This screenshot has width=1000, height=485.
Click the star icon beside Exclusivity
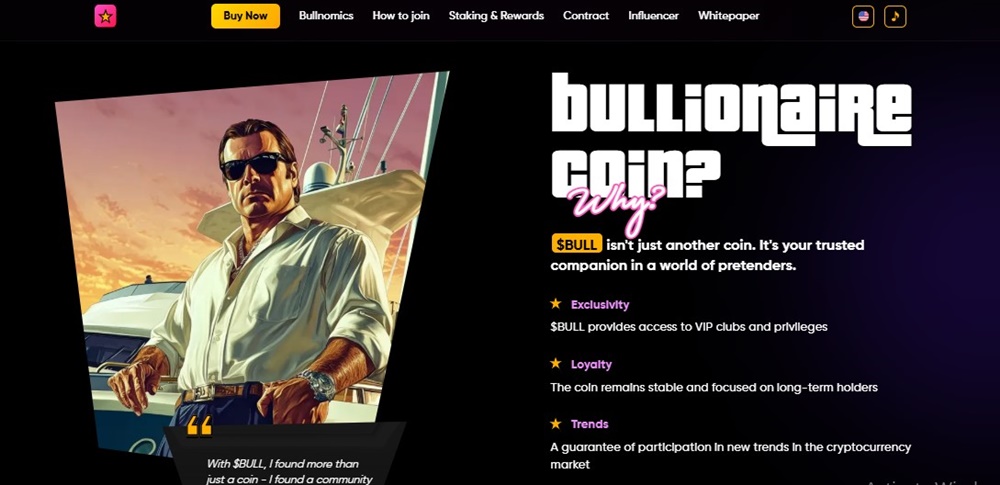point(555,304)
